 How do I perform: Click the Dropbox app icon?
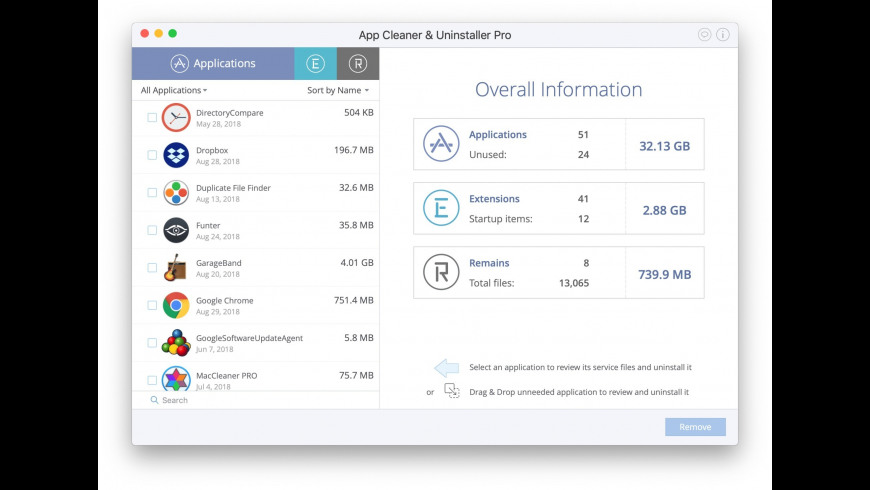click(176, 155)
